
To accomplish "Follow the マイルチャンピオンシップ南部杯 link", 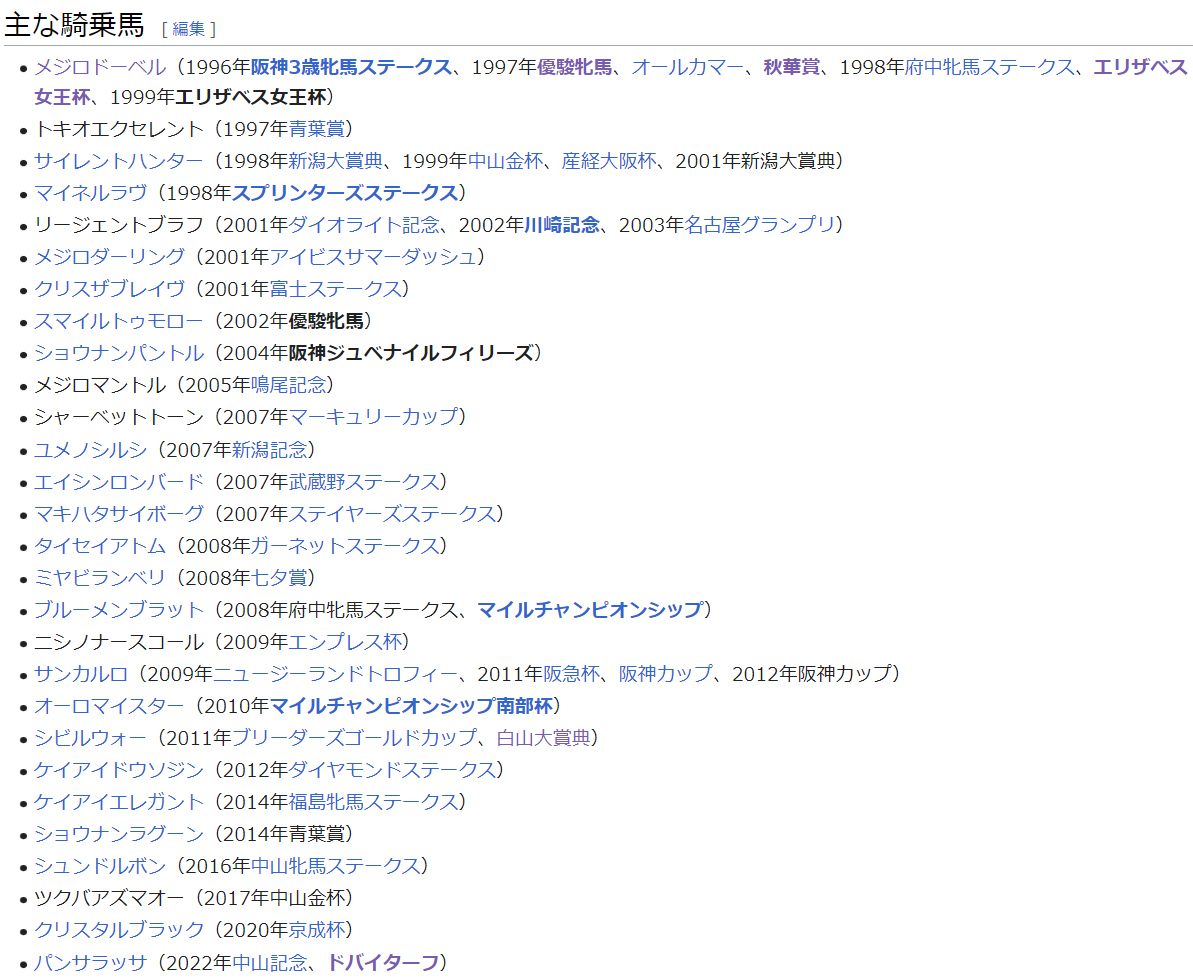I will (411, 706).
